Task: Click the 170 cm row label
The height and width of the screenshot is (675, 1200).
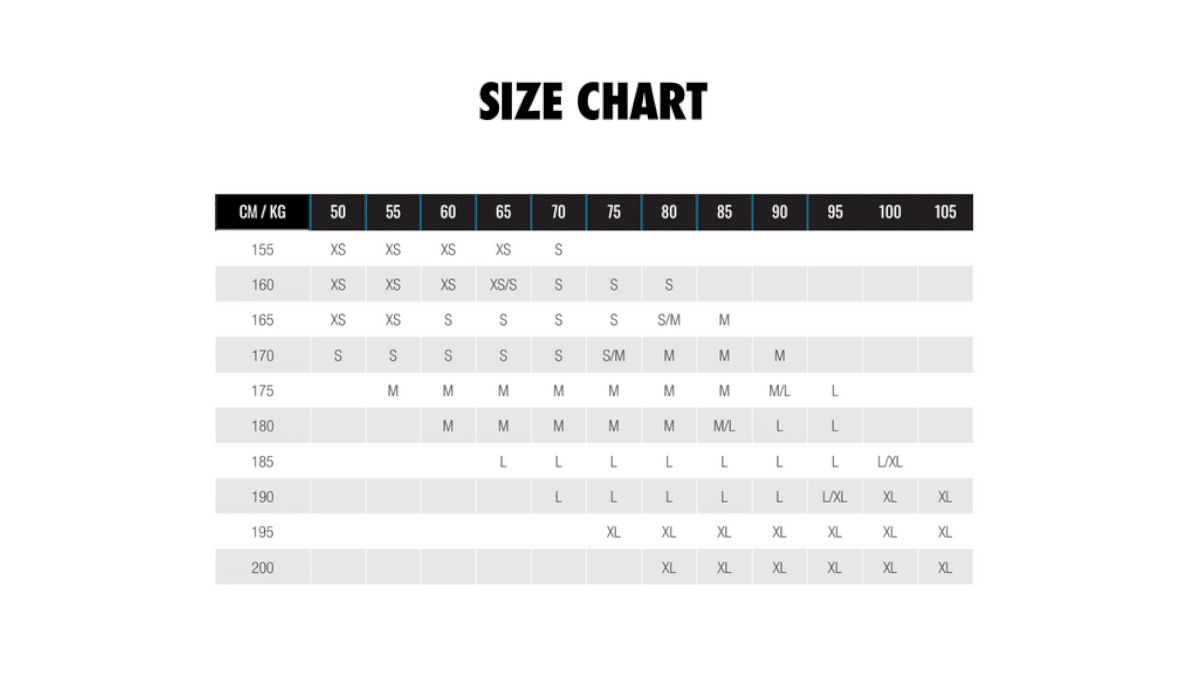Action: pos(263,356)
